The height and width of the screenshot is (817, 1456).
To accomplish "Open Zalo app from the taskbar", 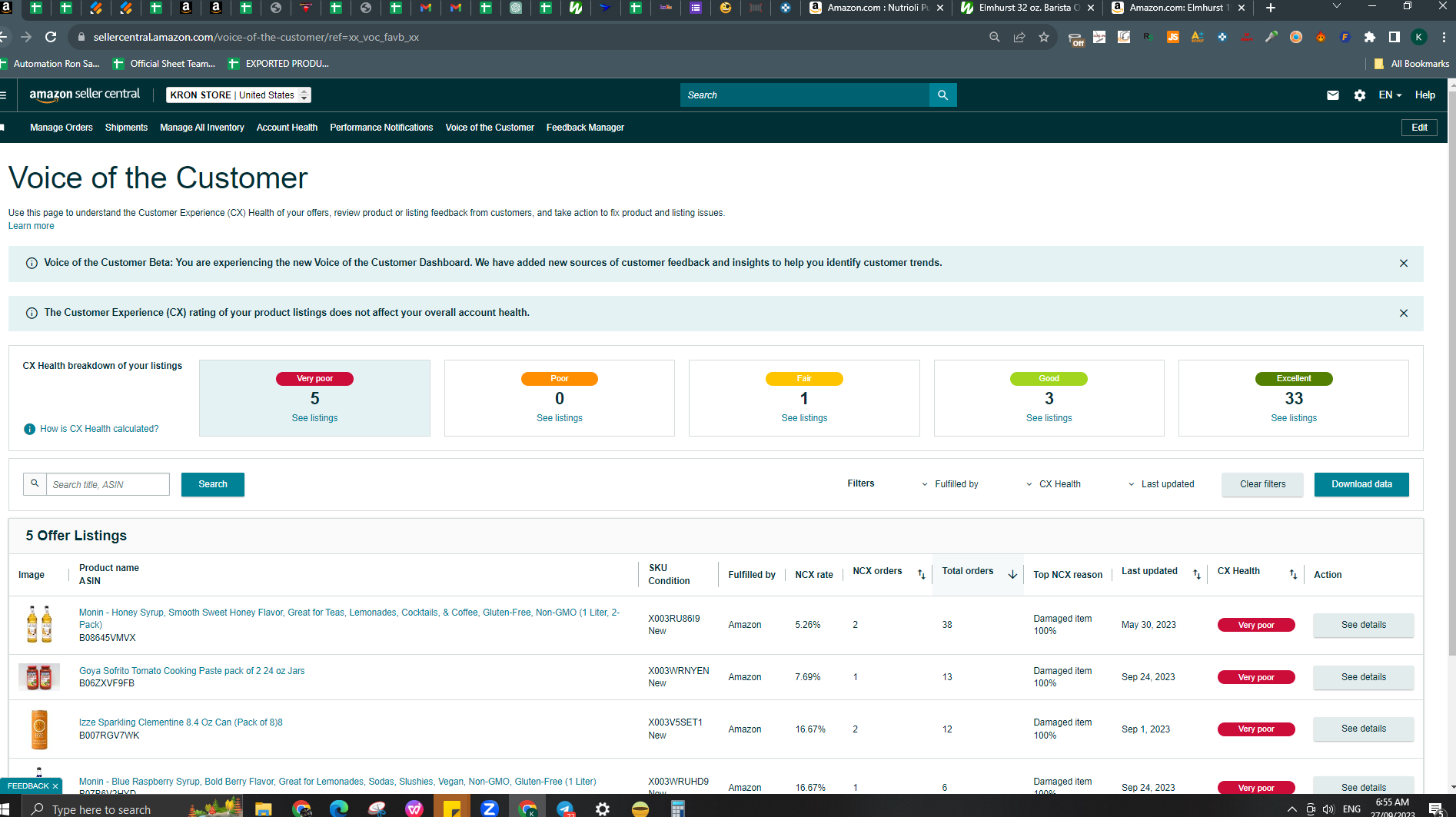I will click(489, 809).
